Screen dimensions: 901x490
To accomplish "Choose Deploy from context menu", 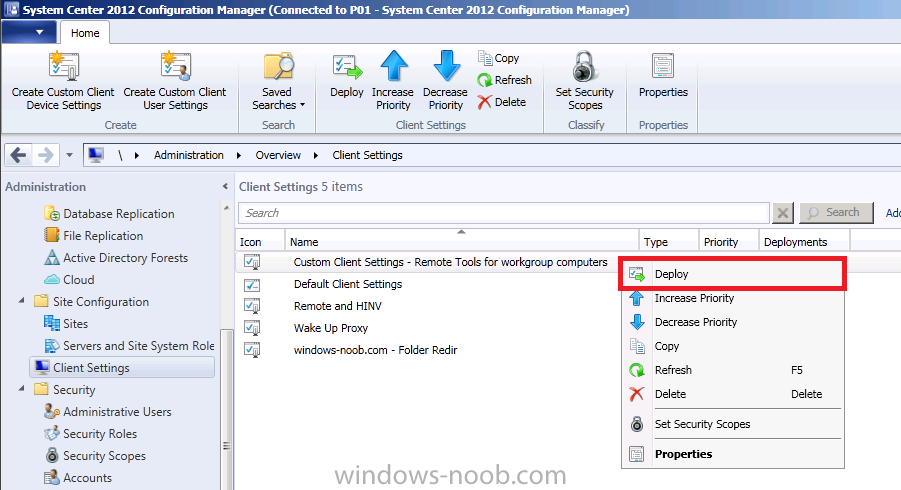I will [732, 274].
